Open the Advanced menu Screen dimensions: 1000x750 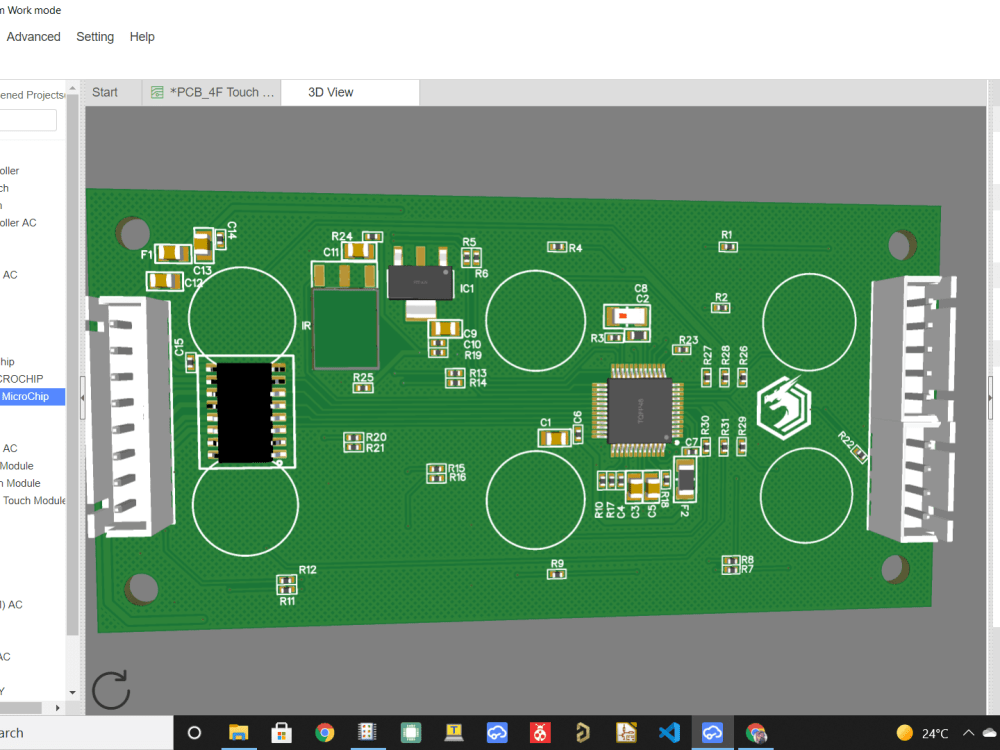(33, 36)
